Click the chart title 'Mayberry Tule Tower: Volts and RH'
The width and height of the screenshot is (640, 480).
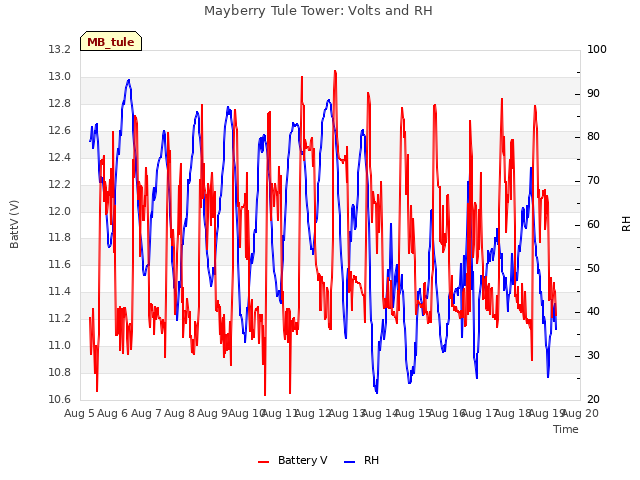[x=318, y=11]
